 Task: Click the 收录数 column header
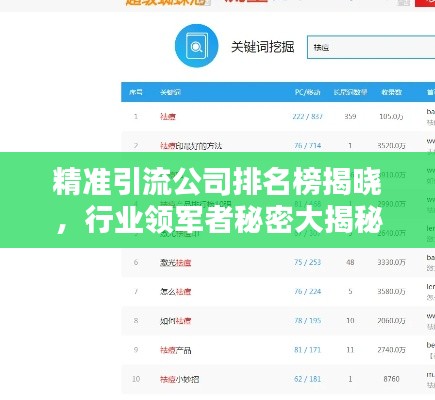pos(392,92)
